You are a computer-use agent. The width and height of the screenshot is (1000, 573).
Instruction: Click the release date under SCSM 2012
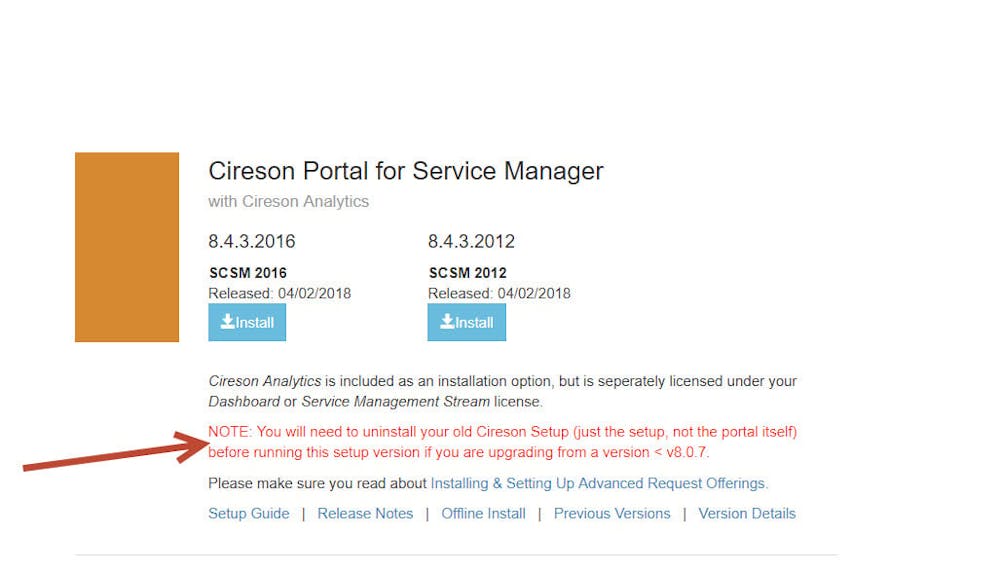499,293
